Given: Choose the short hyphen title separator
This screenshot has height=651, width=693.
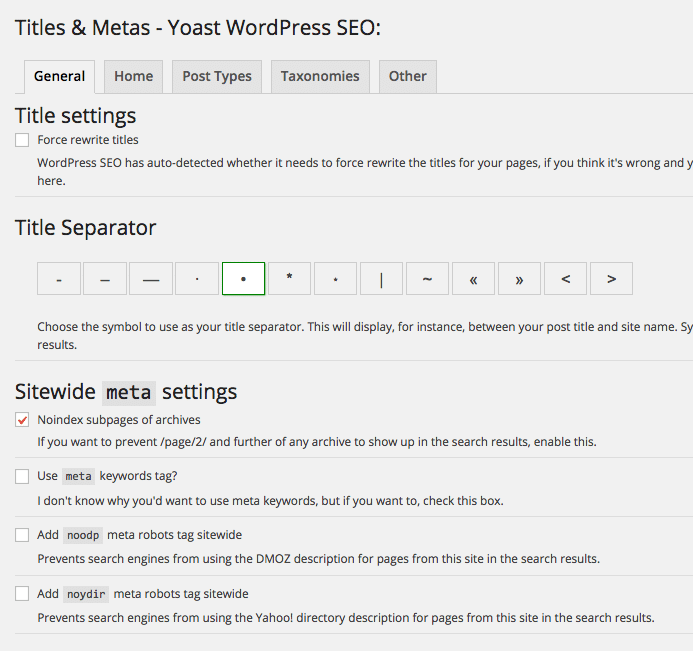Looking at the screenshot, I should [59, 278].
